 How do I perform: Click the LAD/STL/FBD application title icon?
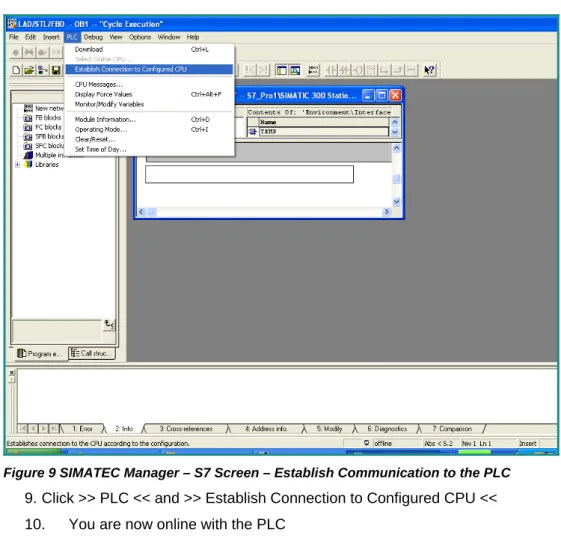[x=12, y=24]
